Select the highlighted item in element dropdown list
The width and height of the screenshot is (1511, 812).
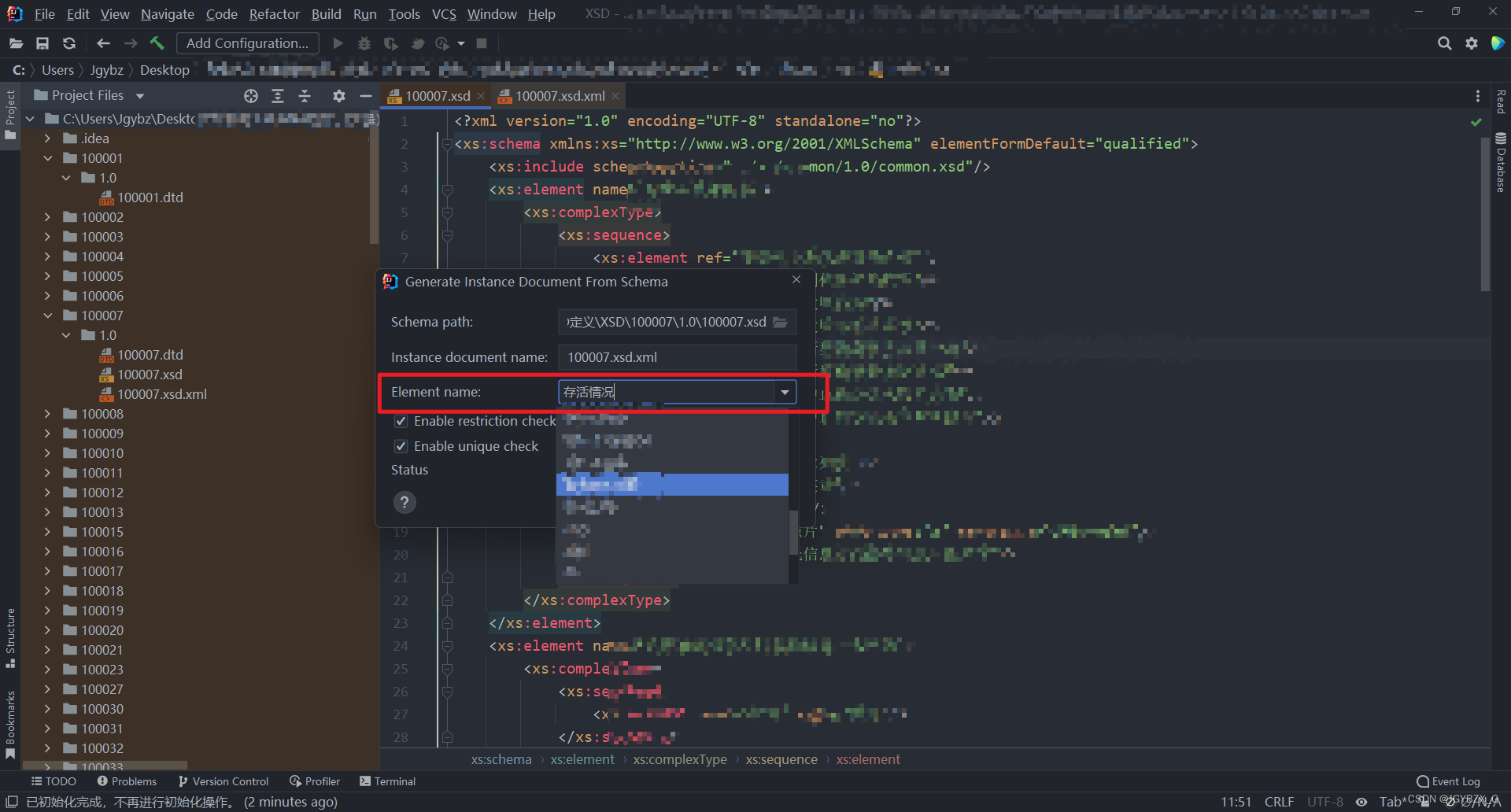coord(672,485)
